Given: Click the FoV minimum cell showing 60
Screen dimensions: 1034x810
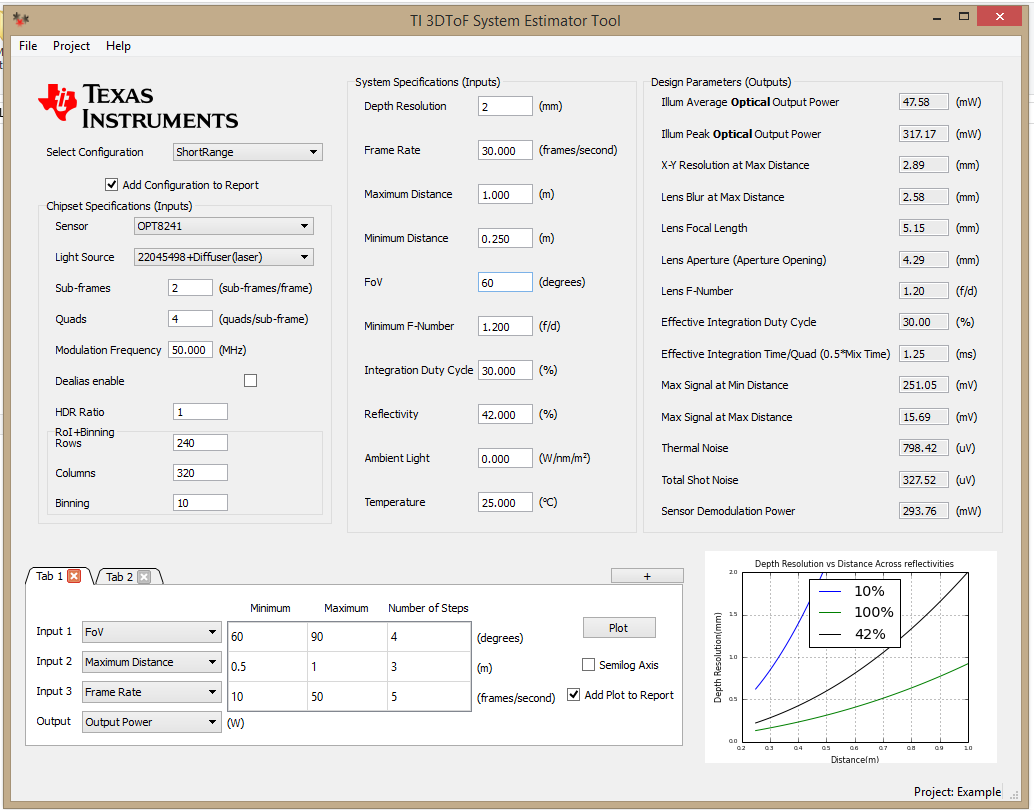Looking at the screenshot, I should [268, 637].
